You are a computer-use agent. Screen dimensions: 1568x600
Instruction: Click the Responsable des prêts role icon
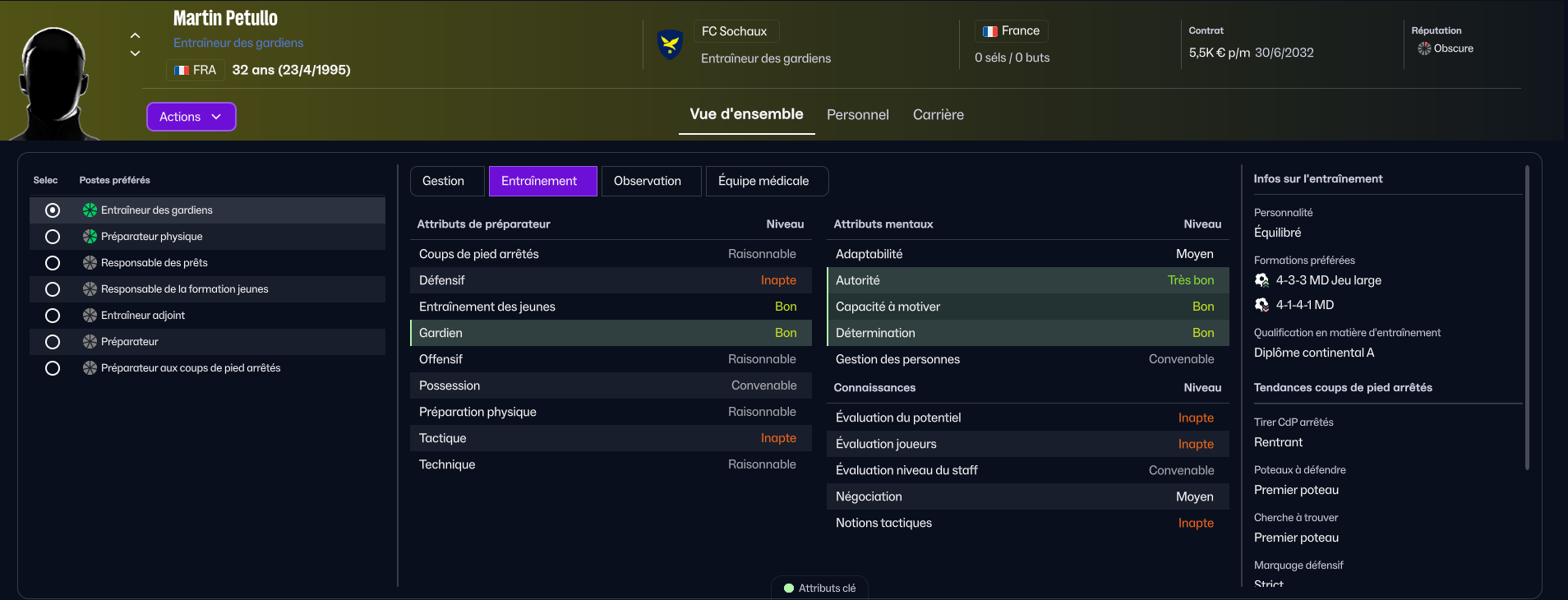coord(90,263)
